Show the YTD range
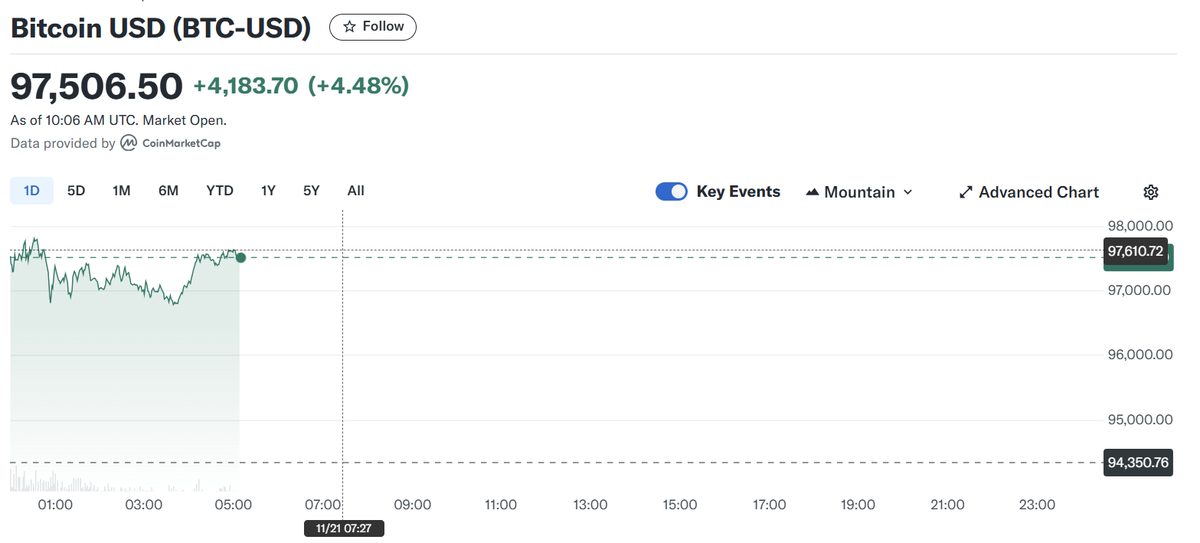Viewport: 1200px width, 543px height. tap(220, 190)
